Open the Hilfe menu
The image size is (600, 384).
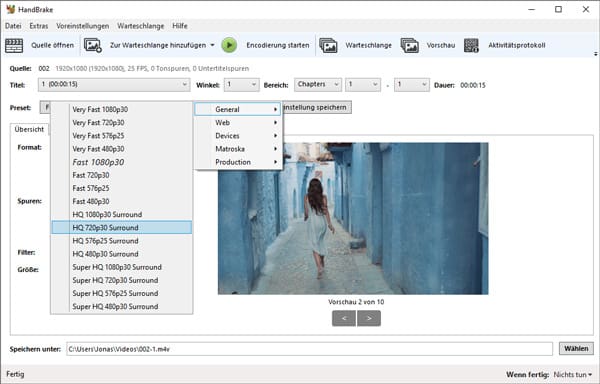tap(179, 26)
